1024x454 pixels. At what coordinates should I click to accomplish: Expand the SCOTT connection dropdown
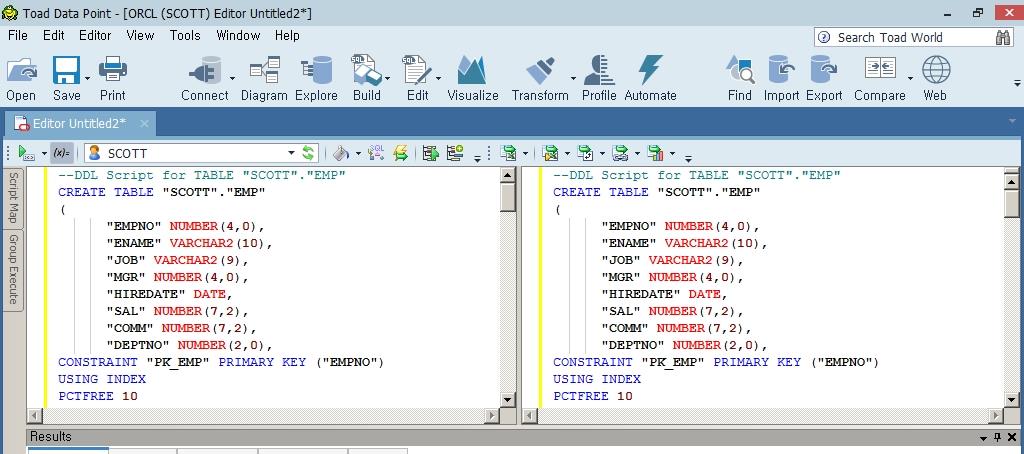[292, 153]
